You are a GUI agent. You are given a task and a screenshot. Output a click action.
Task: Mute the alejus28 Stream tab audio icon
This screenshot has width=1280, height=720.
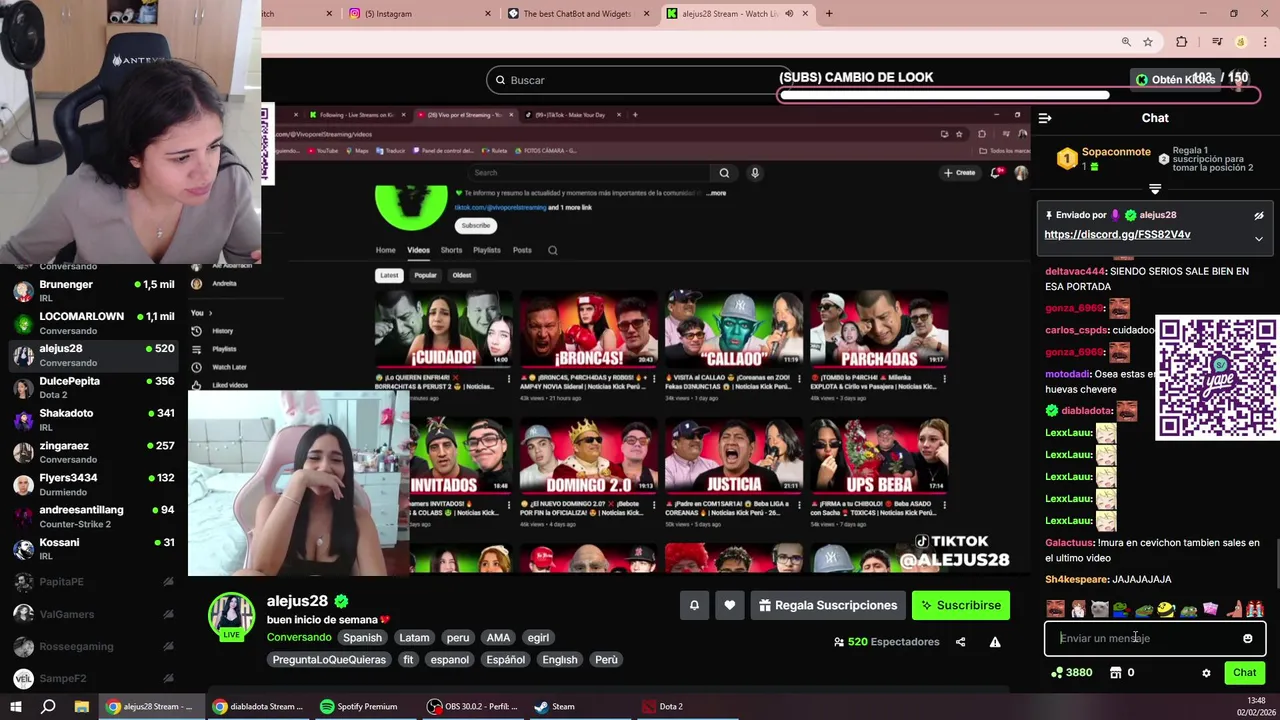(789, 14)
